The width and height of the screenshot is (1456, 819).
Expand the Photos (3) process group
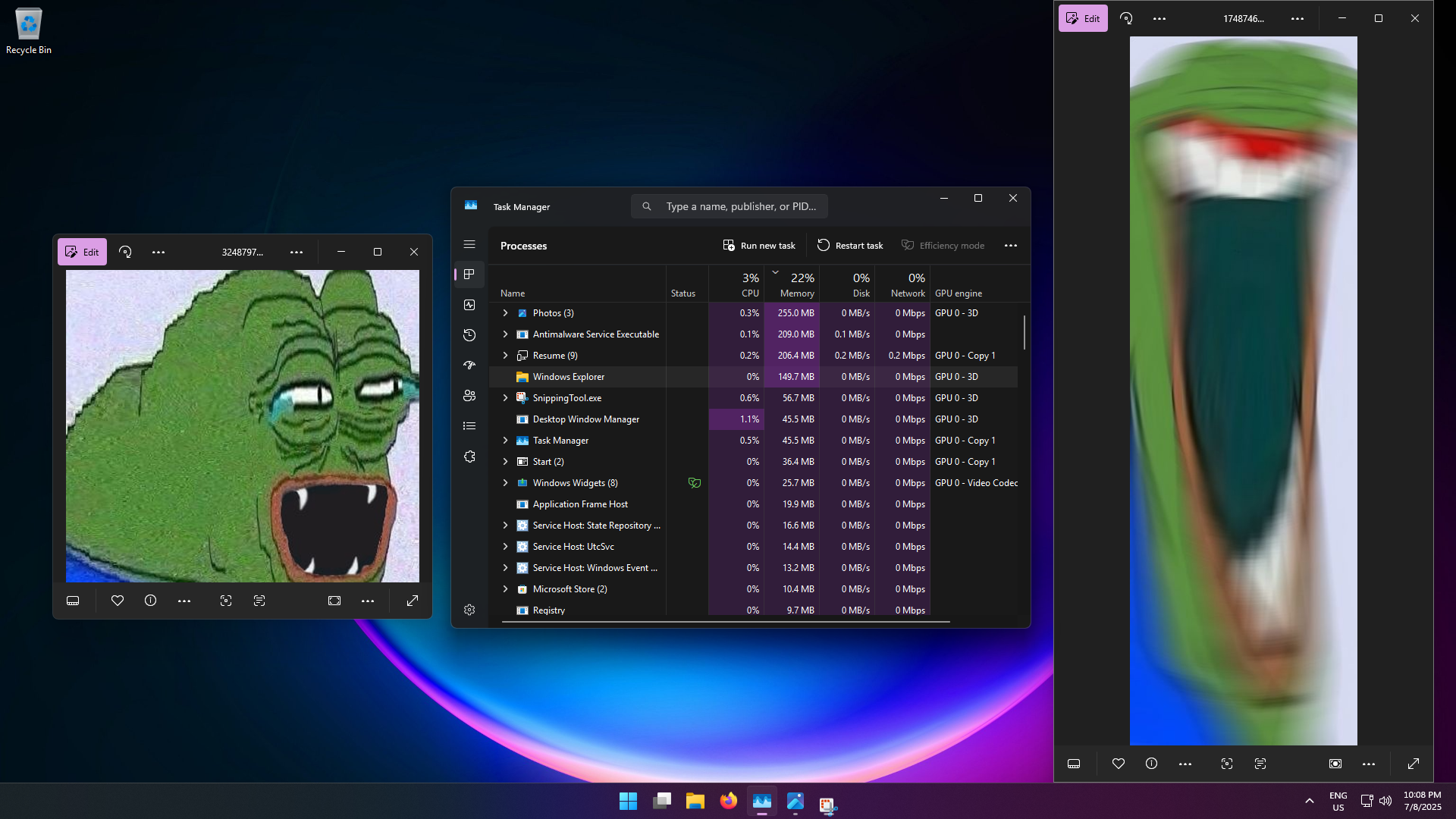click(505, 313)
